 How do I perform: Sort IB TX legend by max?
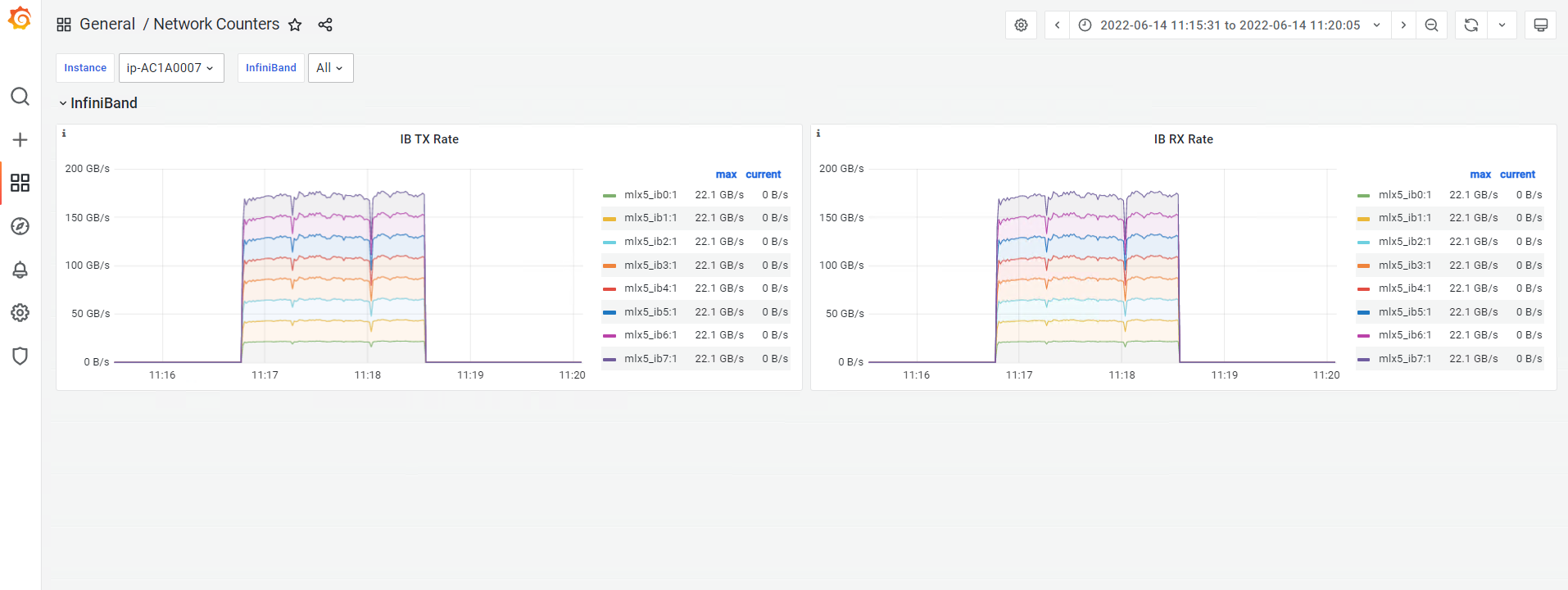tap(726, 175)
